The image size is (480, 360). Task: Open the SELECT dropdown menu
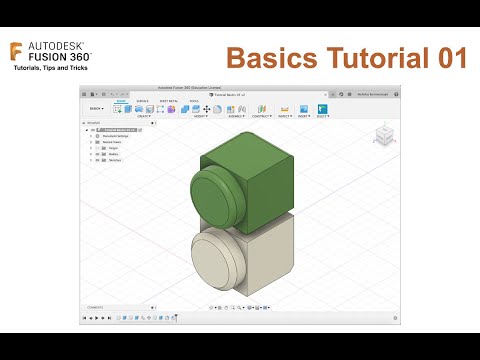pyautogui.click(x=323, y=116)
